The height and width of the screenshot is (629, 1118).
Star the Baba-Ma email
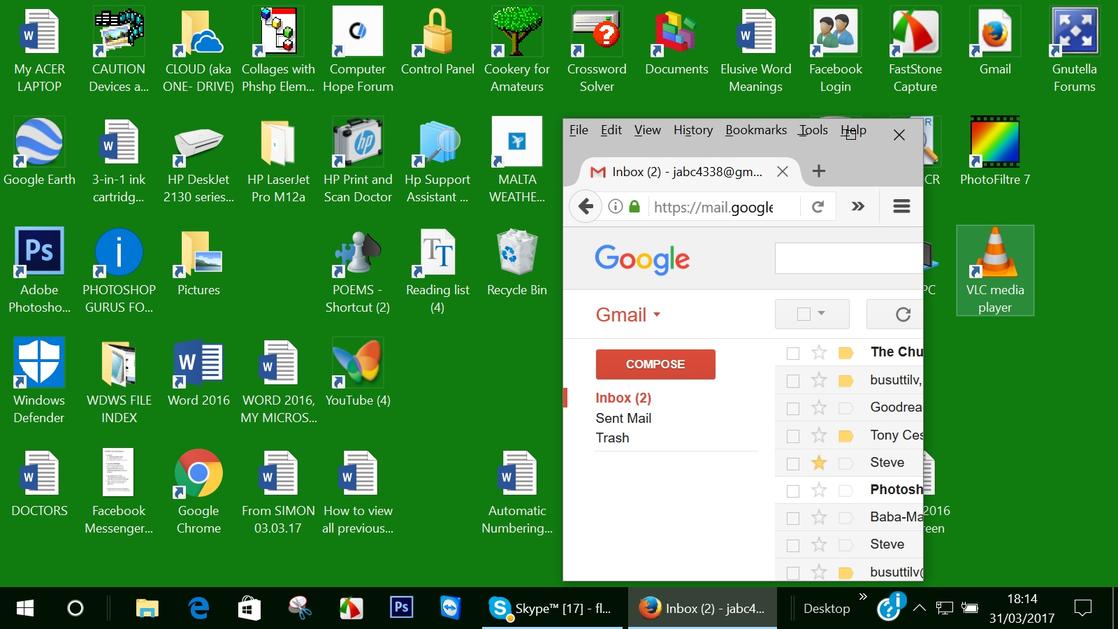coord(819,517)
